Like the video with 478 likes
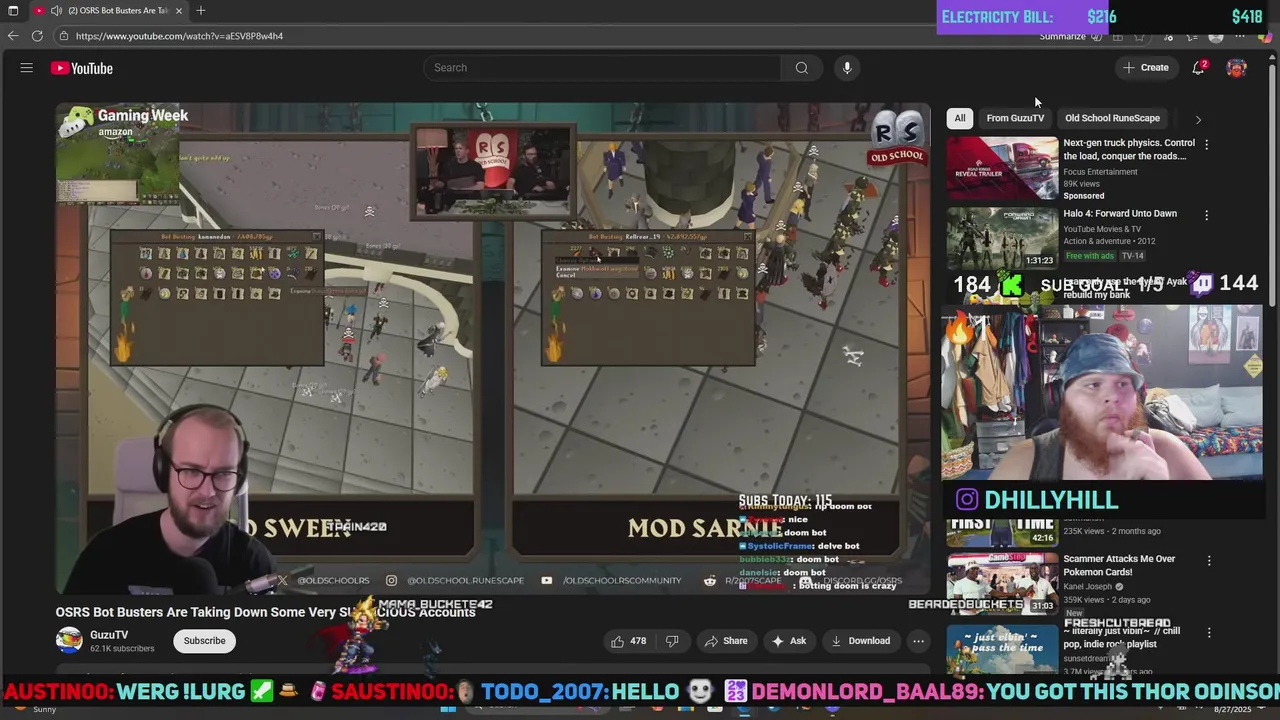1280x720 pixels. click(x=627, y=641)
